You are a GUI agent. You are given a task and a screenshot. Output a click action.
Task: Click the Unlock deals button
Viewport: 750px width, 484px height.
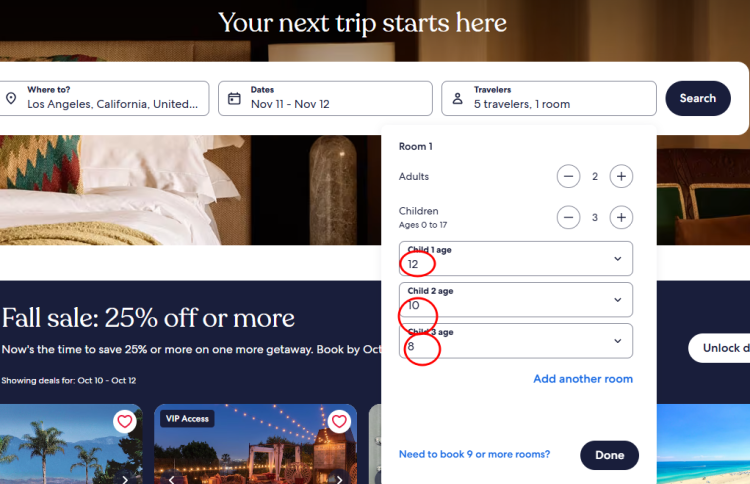click(x=720, y=348)
